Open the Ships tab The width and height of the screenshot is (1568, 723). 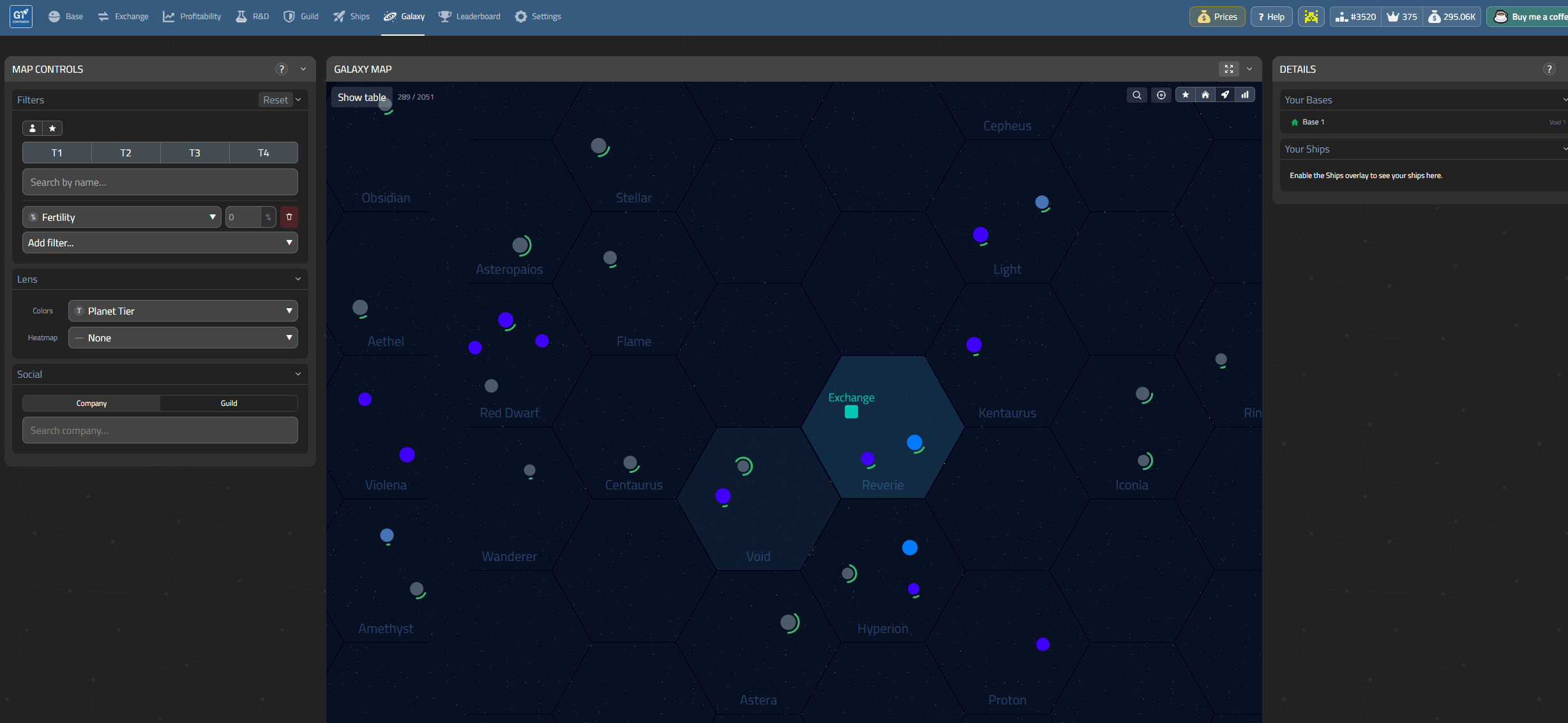tap(351, 17)
